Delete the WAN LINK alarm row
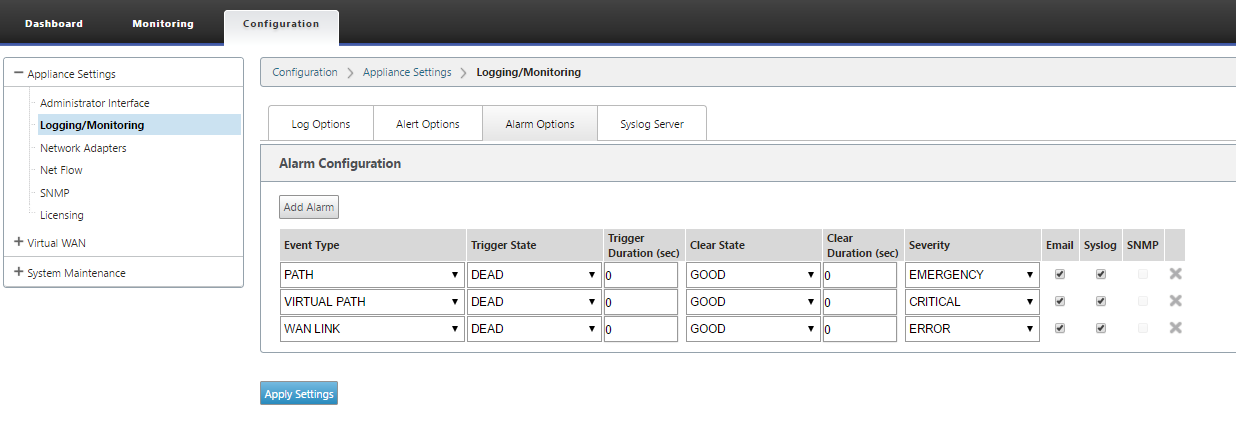1236x433 pixels. 1176,328
